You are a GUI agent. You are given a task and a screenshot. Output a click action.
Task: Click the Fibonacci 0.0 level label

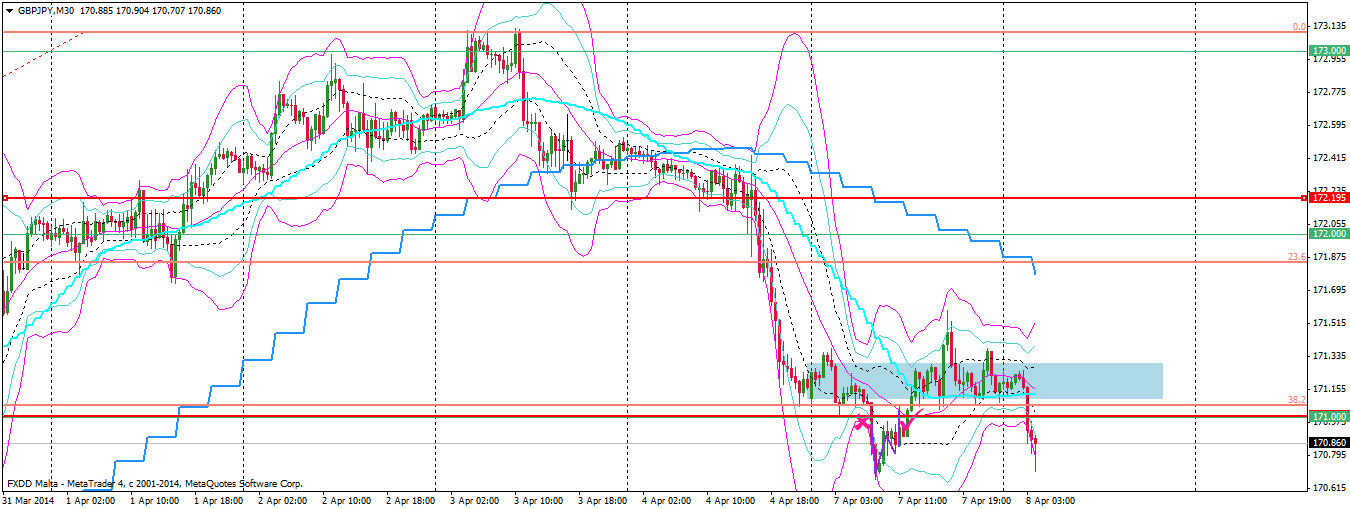coord(1299,27)
